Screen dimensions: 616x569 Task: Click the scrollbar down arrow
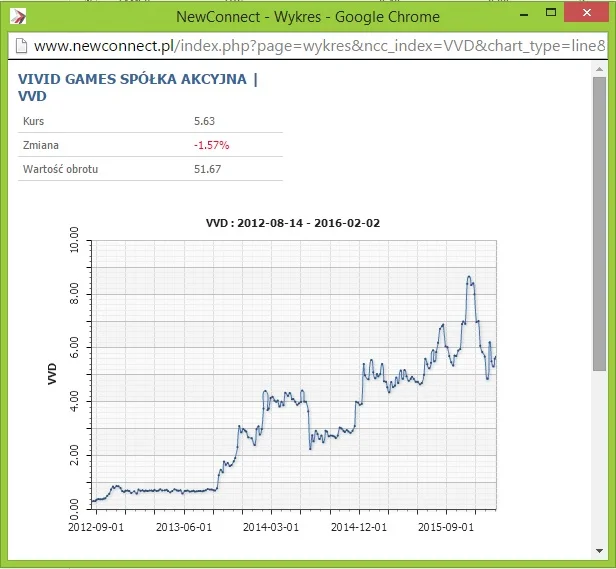tap(600, 551)
